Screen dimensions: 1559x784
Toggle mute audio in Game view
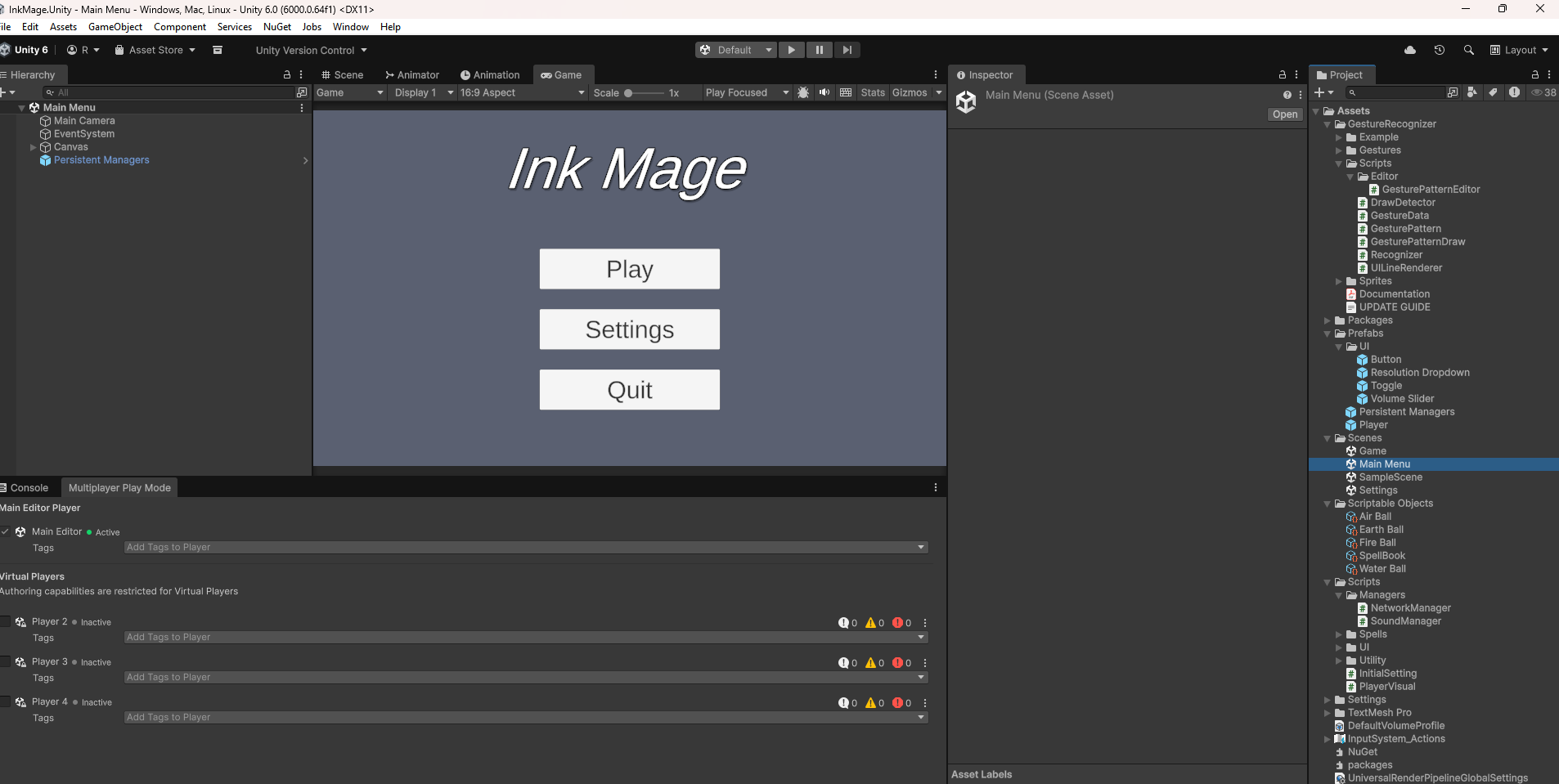pyautogui.click(x=824, y=92)
